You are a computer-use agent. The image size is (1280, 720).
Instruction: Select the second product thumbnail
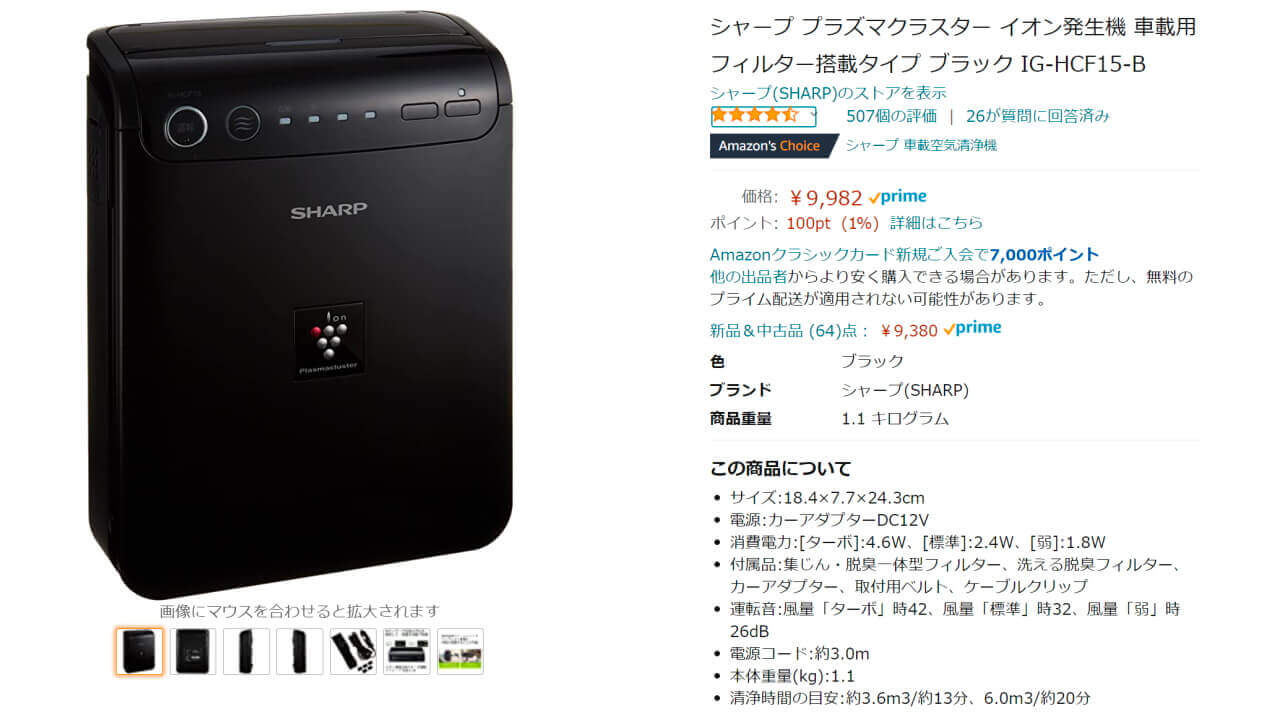[193, 651]
